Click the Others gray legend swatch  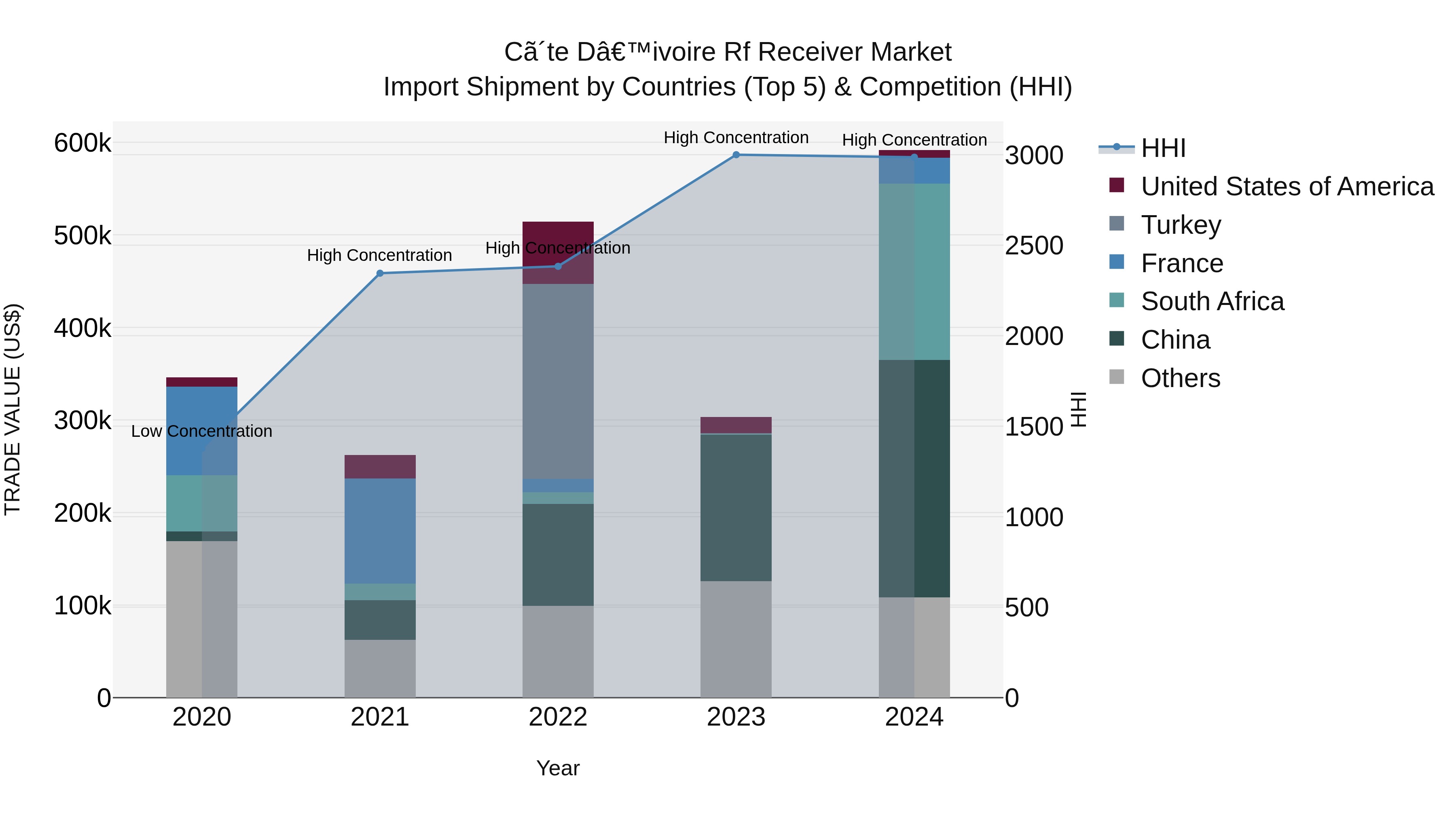pos(1116,377)
